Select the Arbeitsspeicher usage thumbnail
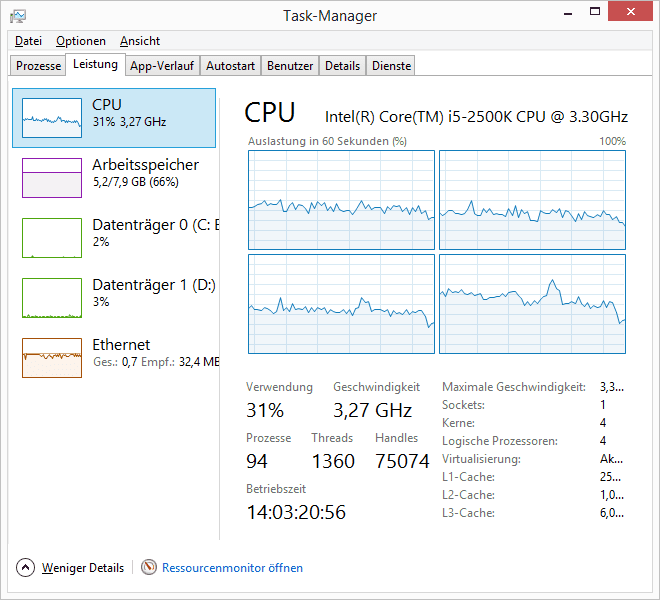The height and width of the screenshot is (605, 666). click(52, 177)
